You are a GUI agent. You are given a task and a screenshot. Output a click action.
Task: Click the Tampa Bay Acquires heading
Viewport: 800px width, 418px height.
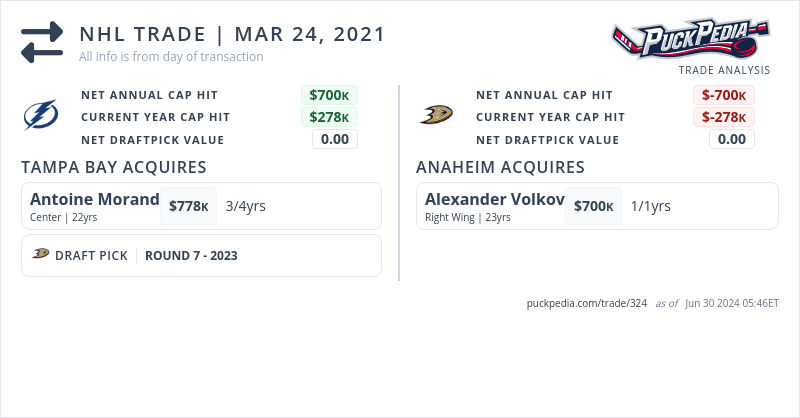click(x=114, y=167)
